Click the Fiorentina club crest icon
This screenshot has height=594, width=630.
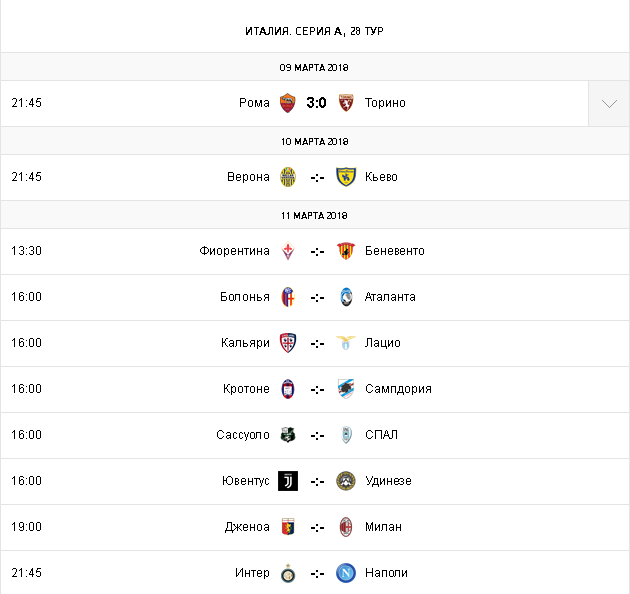tap(288, 251)
